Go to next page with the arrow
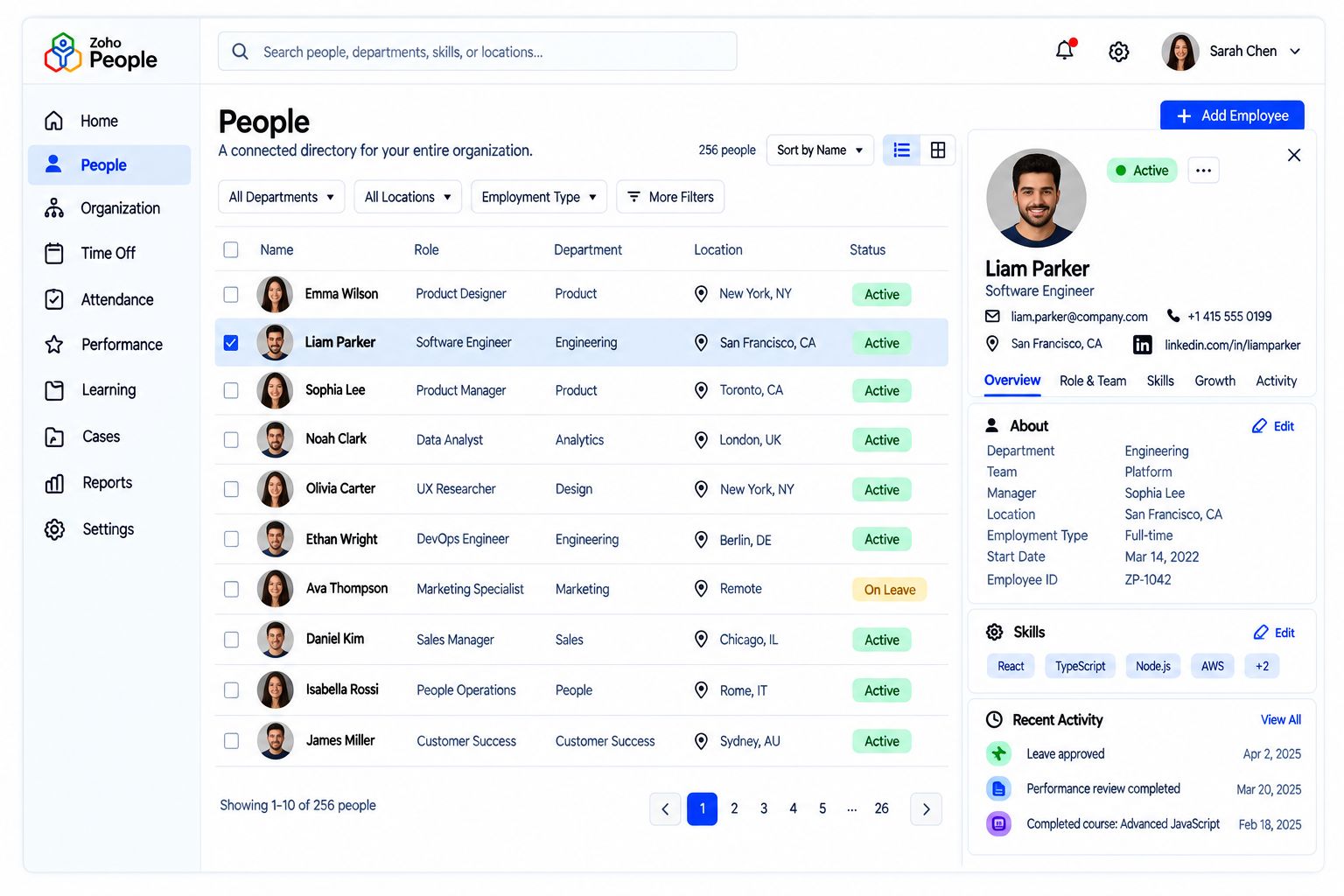This screenshot has height=896, width=1344. 926,809
